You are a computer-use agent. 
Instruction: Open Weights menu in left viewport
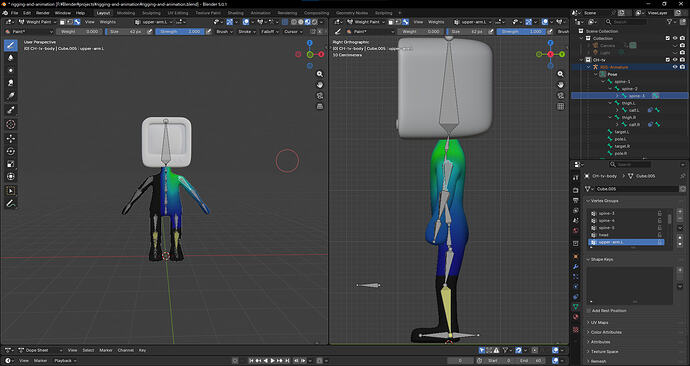(107, 22)
